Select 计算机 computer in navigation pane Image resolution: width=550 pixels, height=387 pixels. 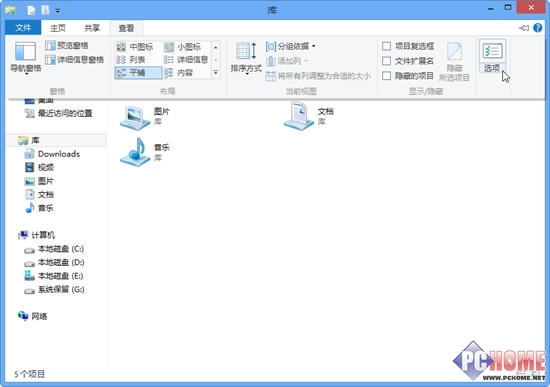[x=36, y=235]
